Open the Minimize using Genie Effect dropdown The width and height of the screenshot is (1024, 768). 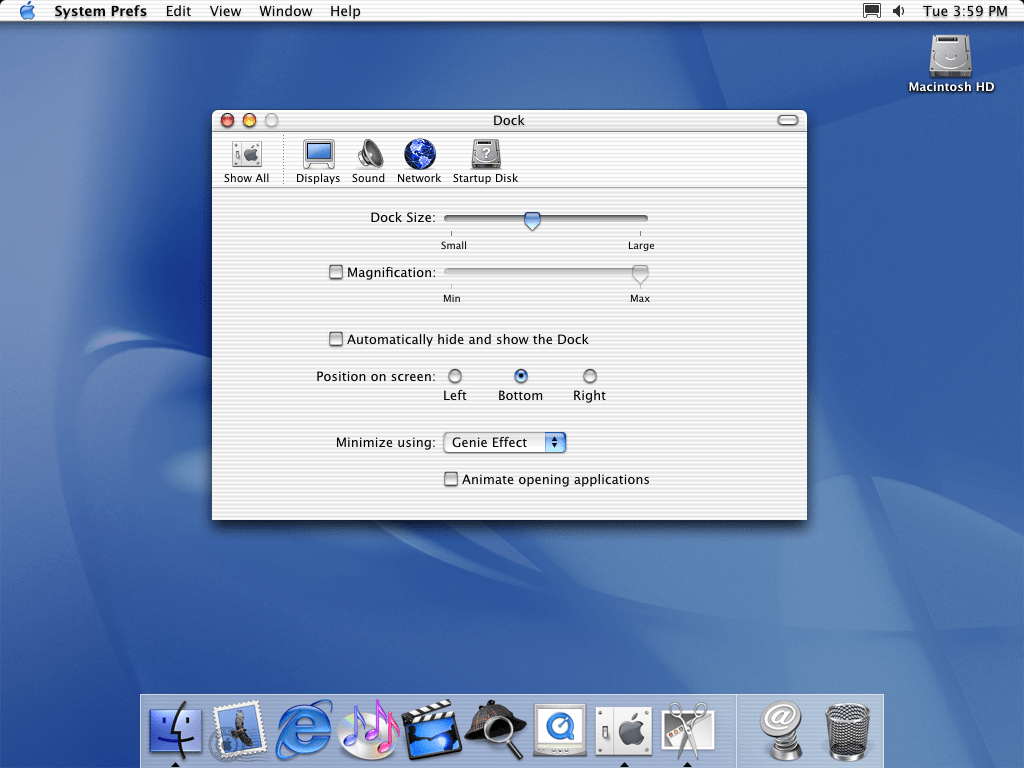(505, 442)
